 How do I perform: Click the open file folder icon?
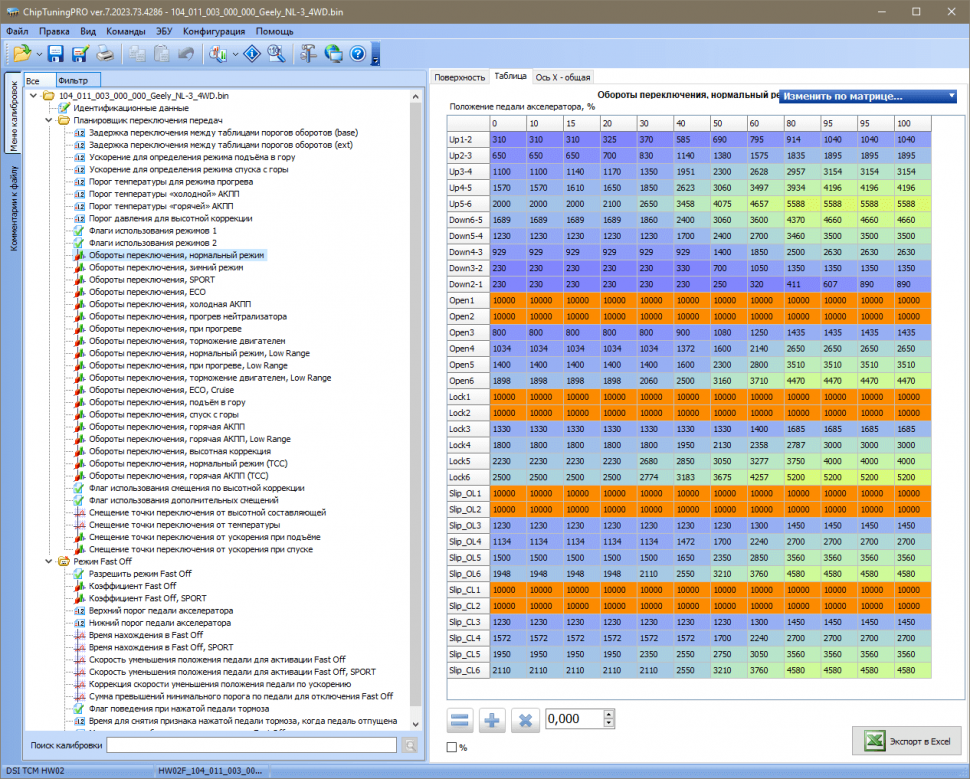21,54
